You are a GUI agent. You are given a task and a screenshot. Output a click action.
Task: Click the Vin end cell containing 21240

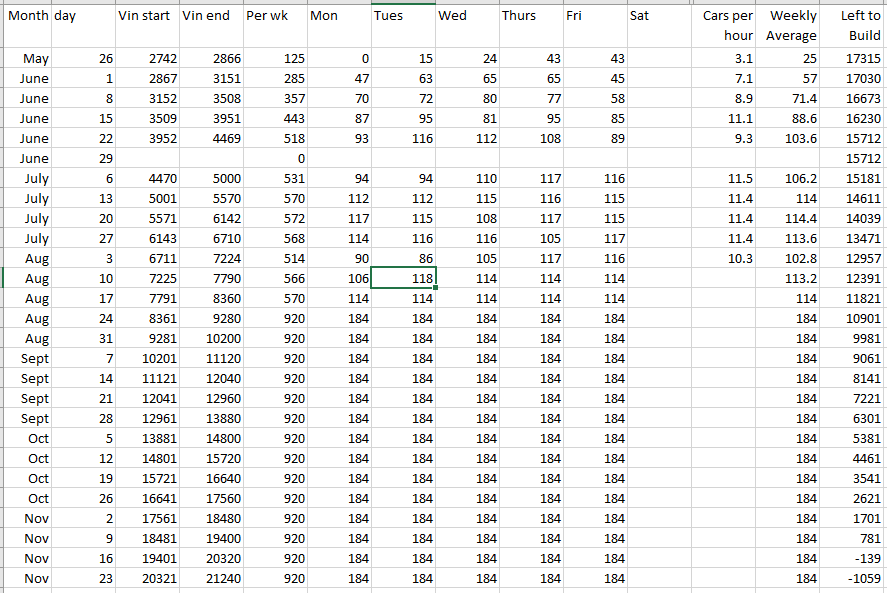(x=211, y=578)
